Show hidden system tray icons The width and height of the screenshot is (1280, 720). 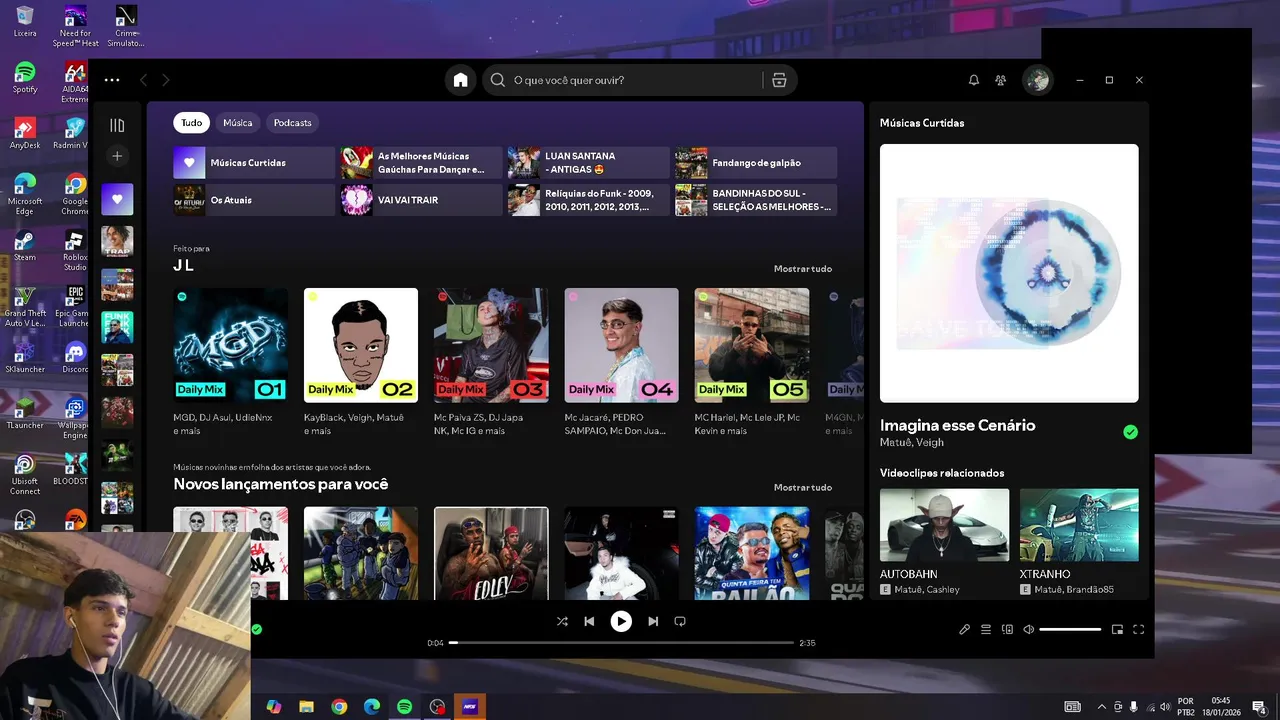click(1101, 706)
